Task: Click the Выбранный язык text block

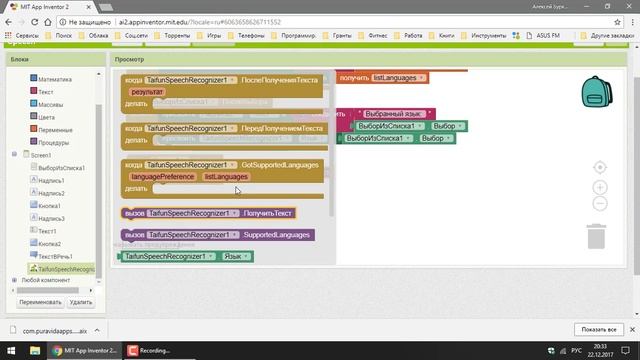Action: click(x=393, y=114)
